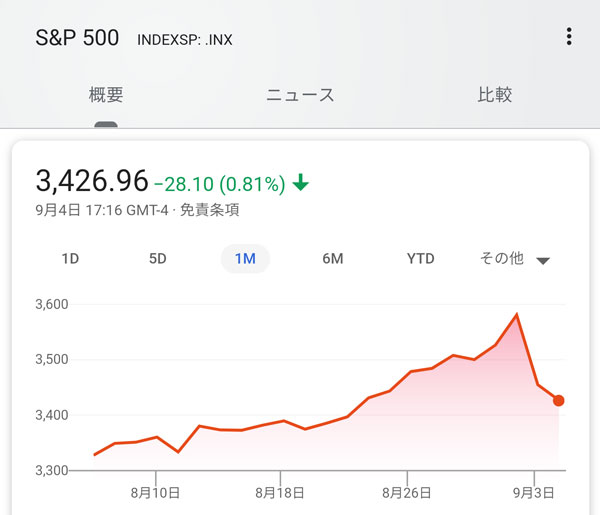
Task: Select the 1D time range
Action: click(x=70, y=259)
